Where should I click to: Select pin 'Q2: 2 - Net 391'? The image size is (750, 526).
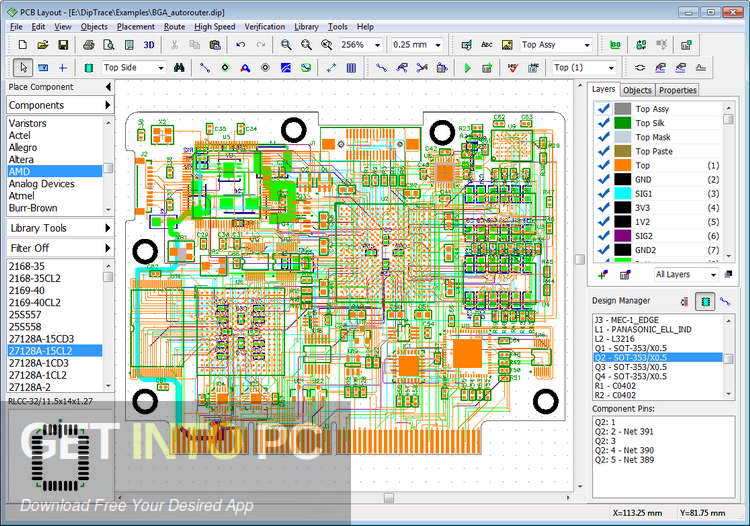point(624,431)
